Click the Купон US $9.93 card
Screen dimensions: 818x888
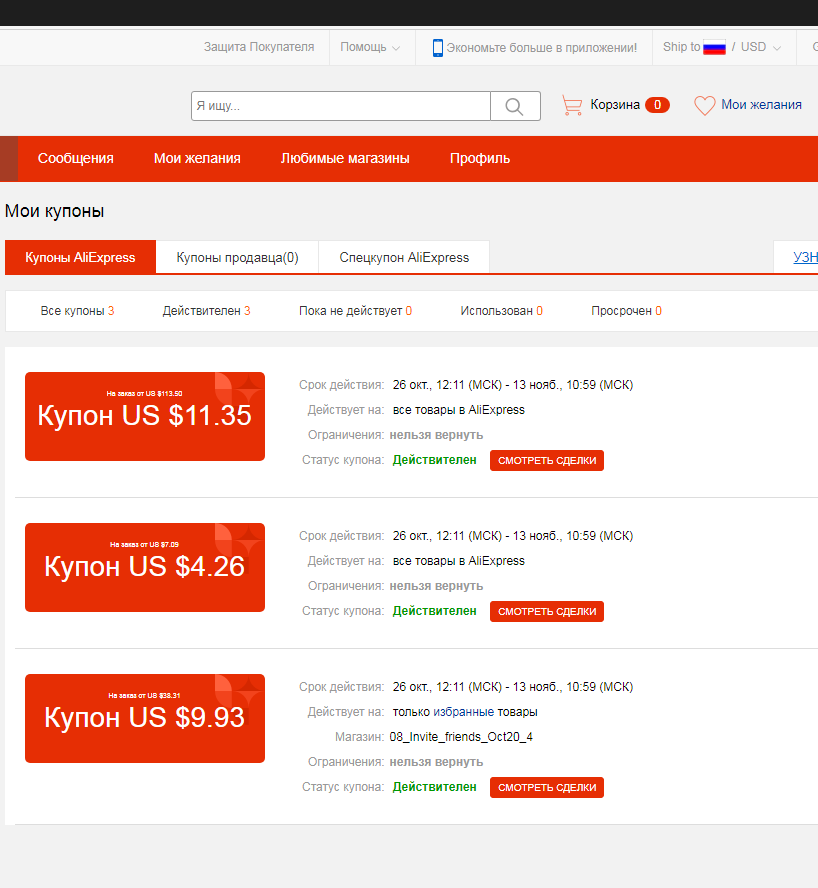(x=145, y=718)
